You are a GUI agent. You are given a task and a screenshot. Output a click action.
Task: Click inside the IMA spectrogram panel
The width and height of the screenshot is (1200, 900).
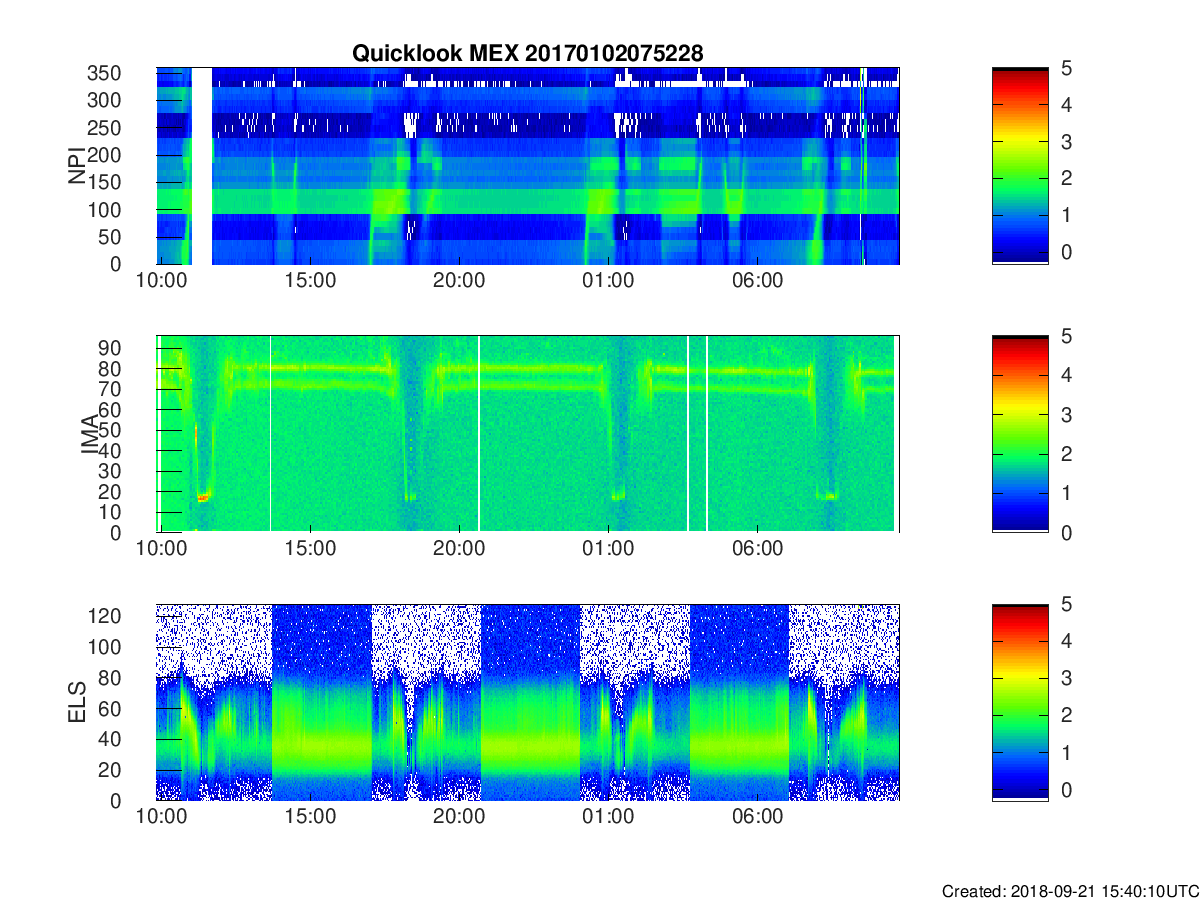pyautogui.click(x=528, y=434)
